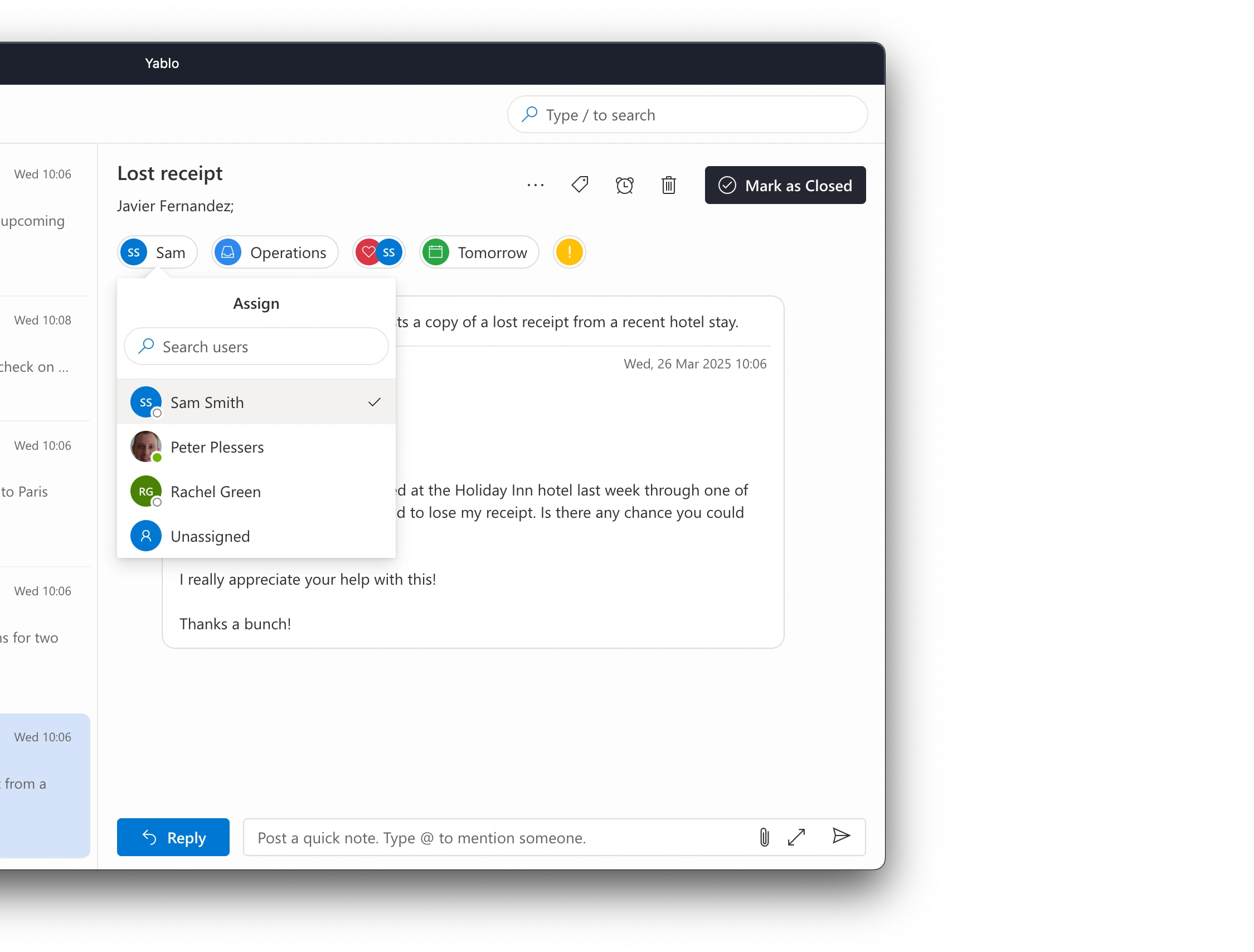Select Sam Smith as assignee
The height and width of the screenshot is (952, 1254).
pos(256,402)
